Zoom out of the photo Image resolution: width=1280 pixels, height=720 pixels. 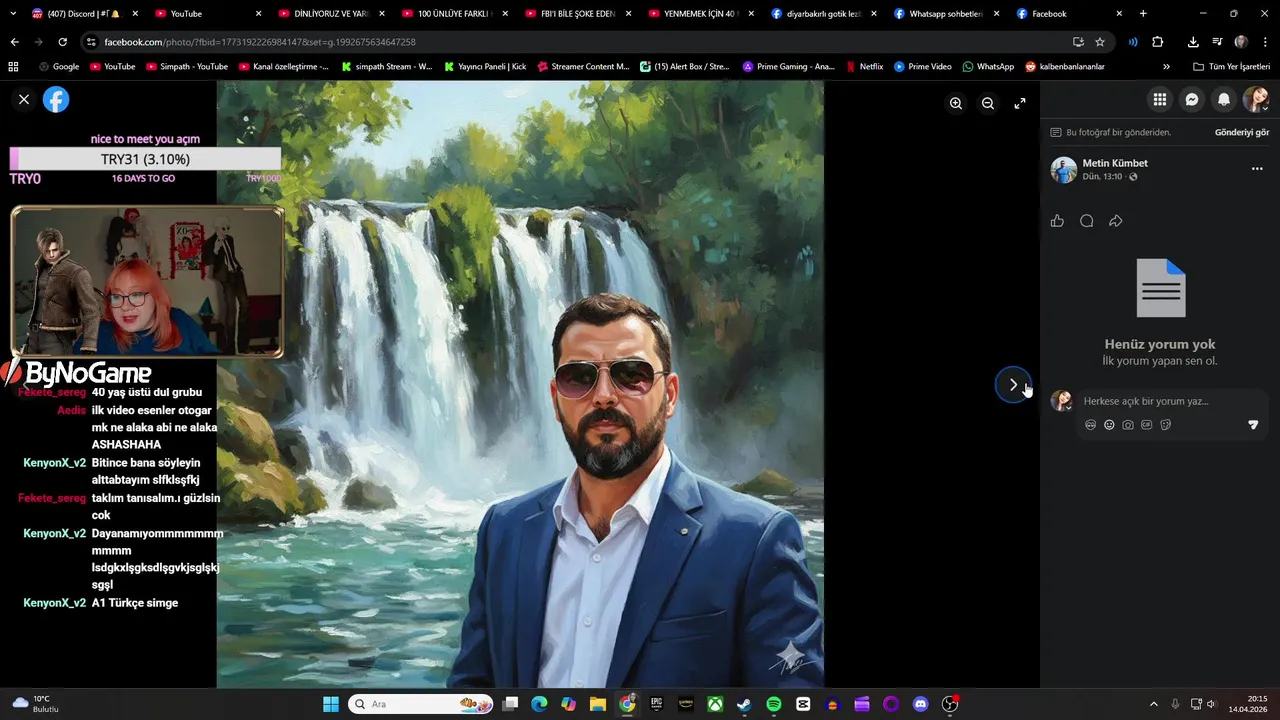pos(988,103)
